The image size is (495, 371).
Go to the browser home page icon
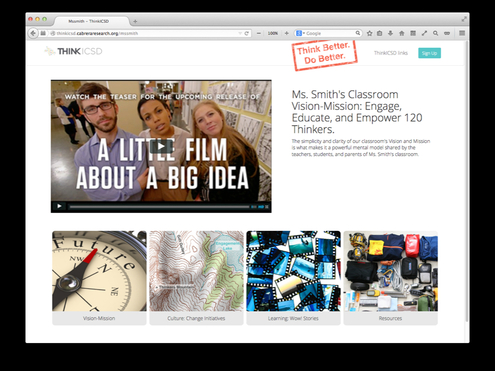(x=402, y=33)
